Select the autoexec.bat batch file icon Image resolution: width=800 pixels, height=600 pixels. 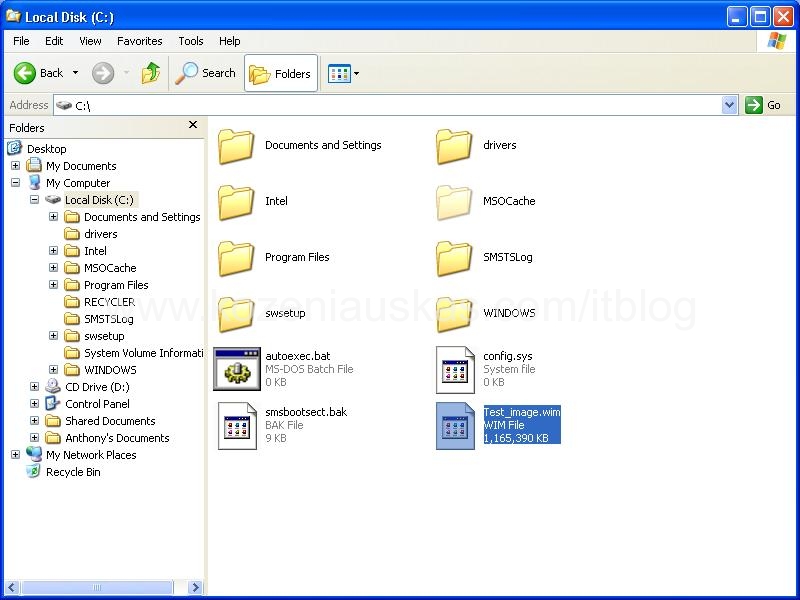point(237,369)
